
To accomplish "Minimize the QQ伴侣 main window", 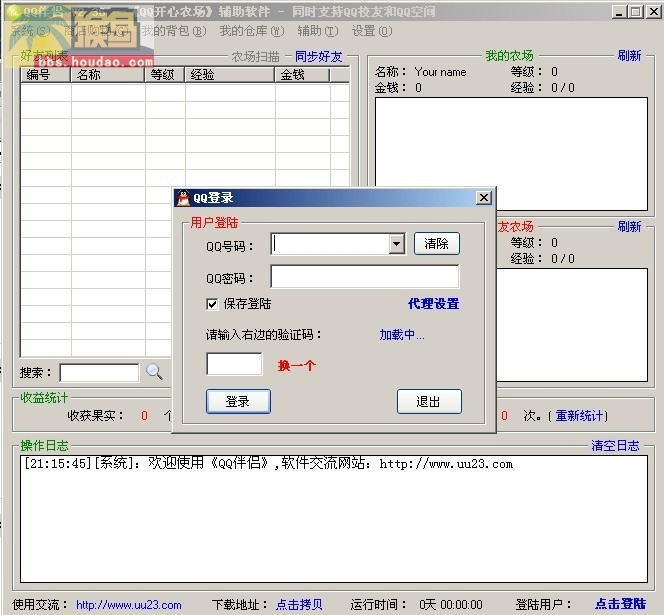I will click(619, 11).
